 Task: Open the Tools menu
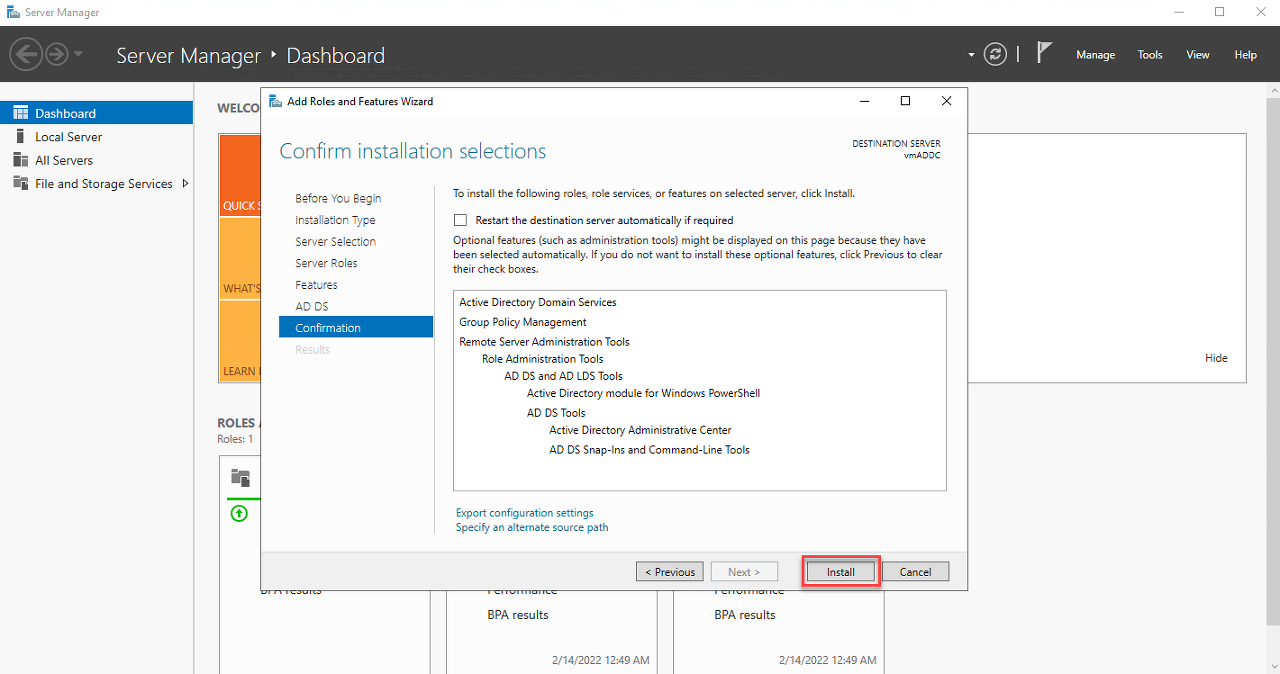1150,55
